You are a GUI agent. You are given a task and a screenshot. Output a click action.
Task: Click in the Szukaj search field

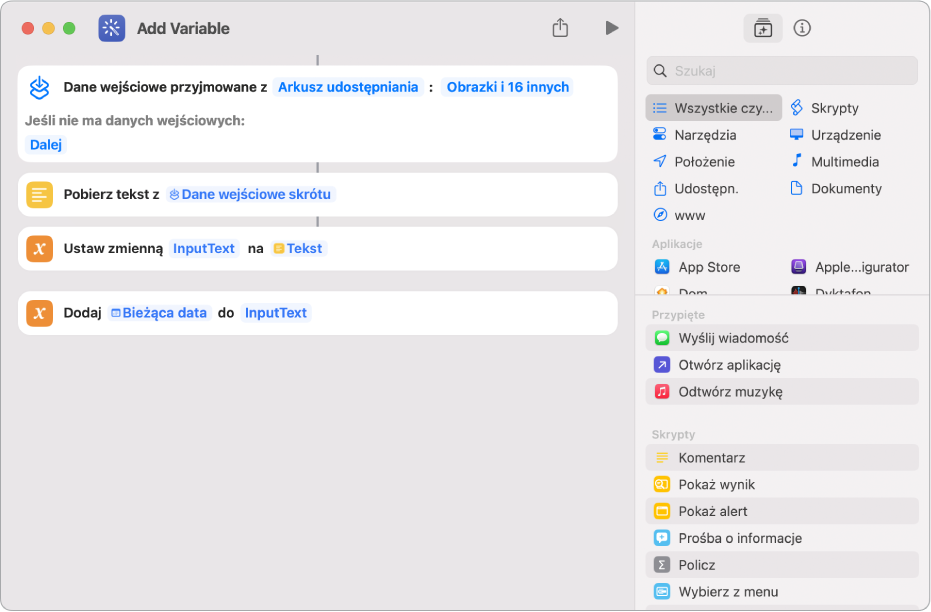790,71
